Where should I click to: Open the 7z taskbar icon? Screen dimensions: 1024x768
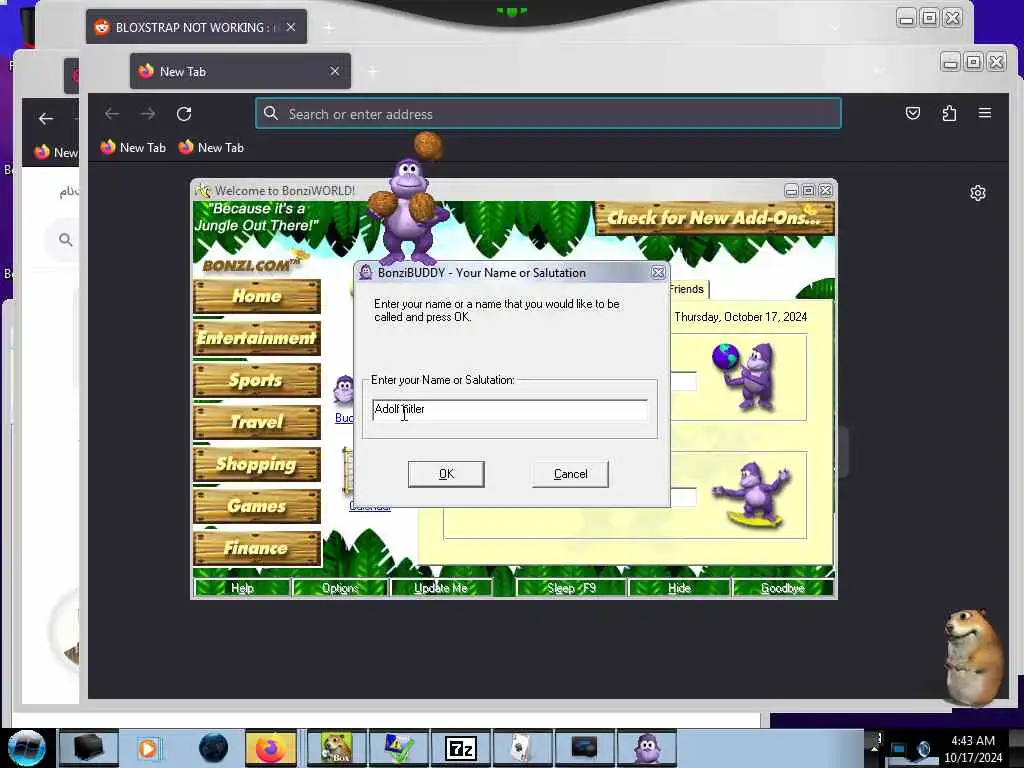pyautogui.click(x=460, y=748)
